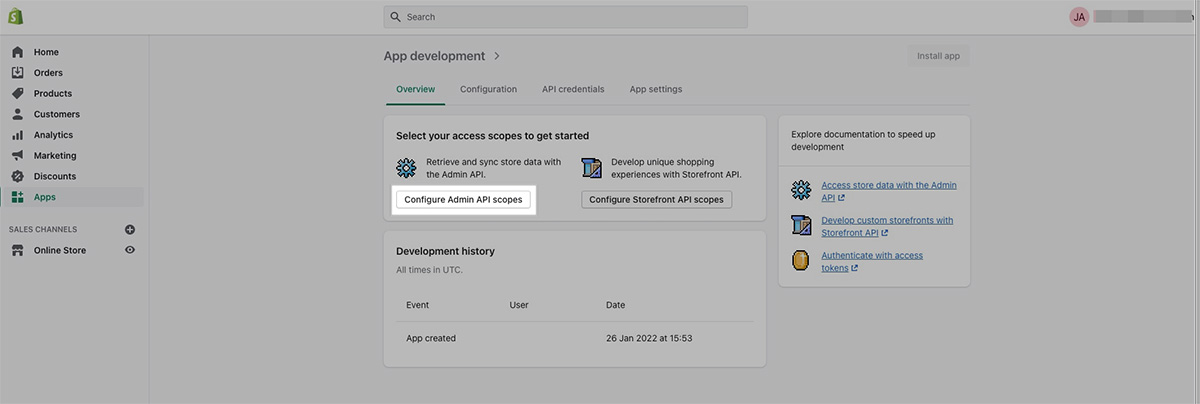Click the Online Store storefront icon
Viewport: 1200px width, 404px height.
pos(17,250)
